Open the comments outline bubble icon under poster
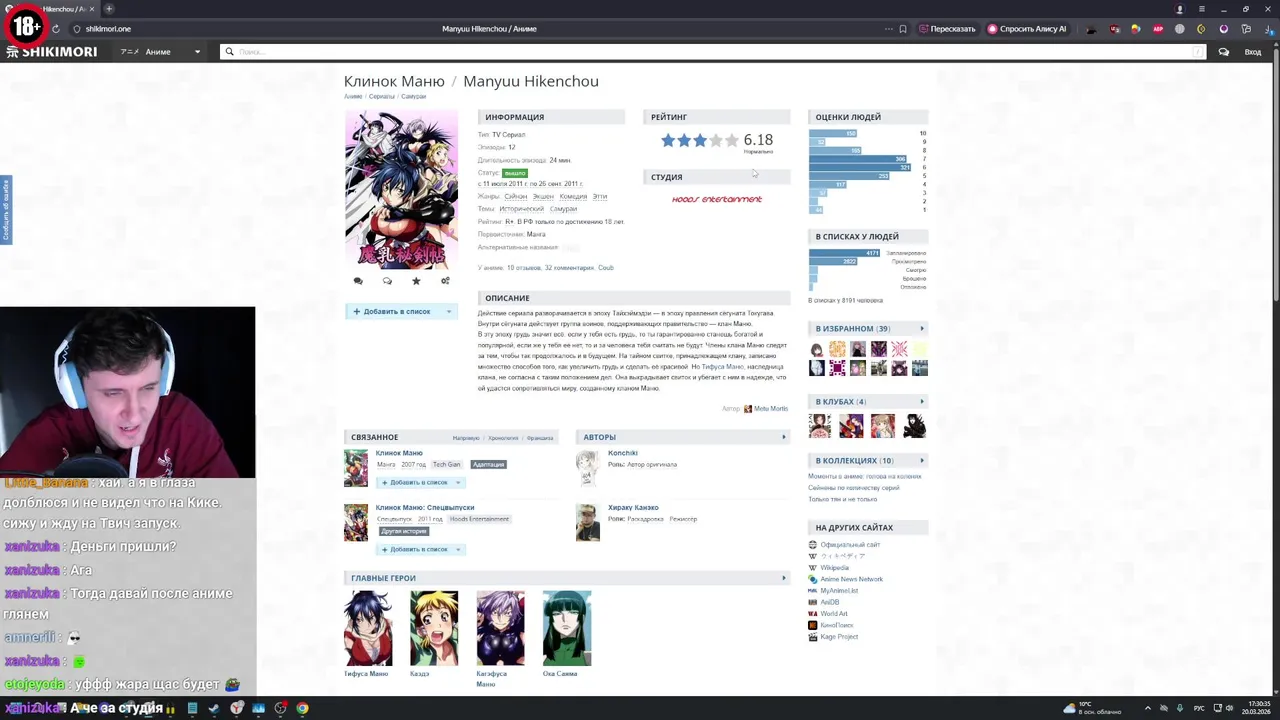 tap(387, 281)
